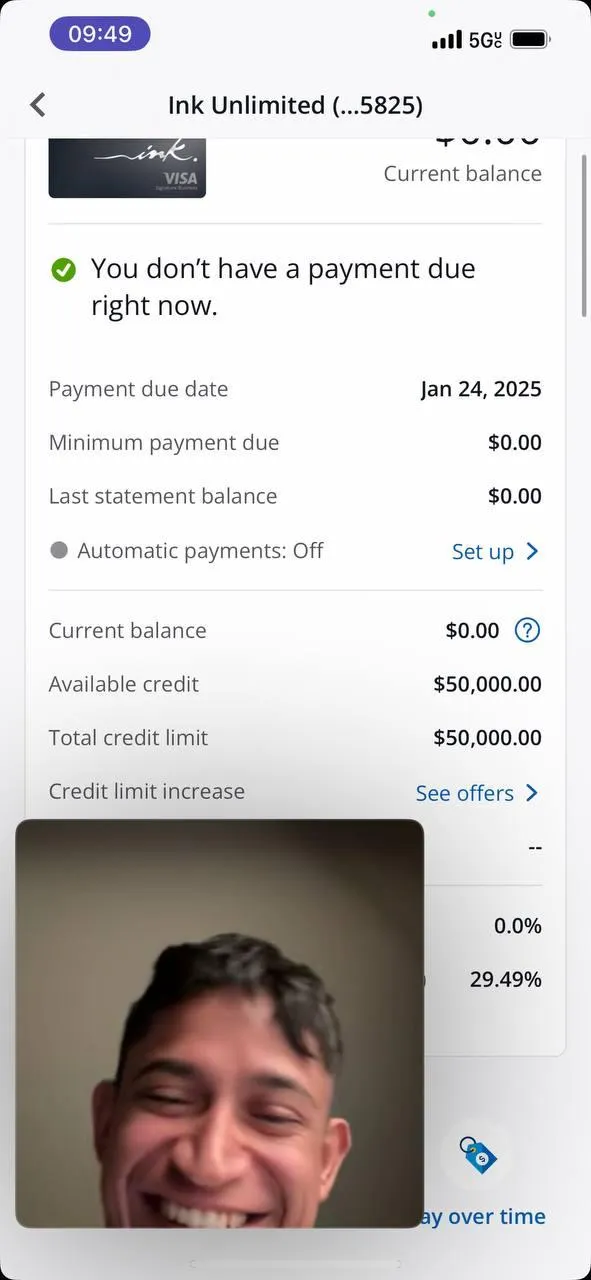Tap the gray automatic payments status dot
591x1280 pixels.
coord(59,550)
